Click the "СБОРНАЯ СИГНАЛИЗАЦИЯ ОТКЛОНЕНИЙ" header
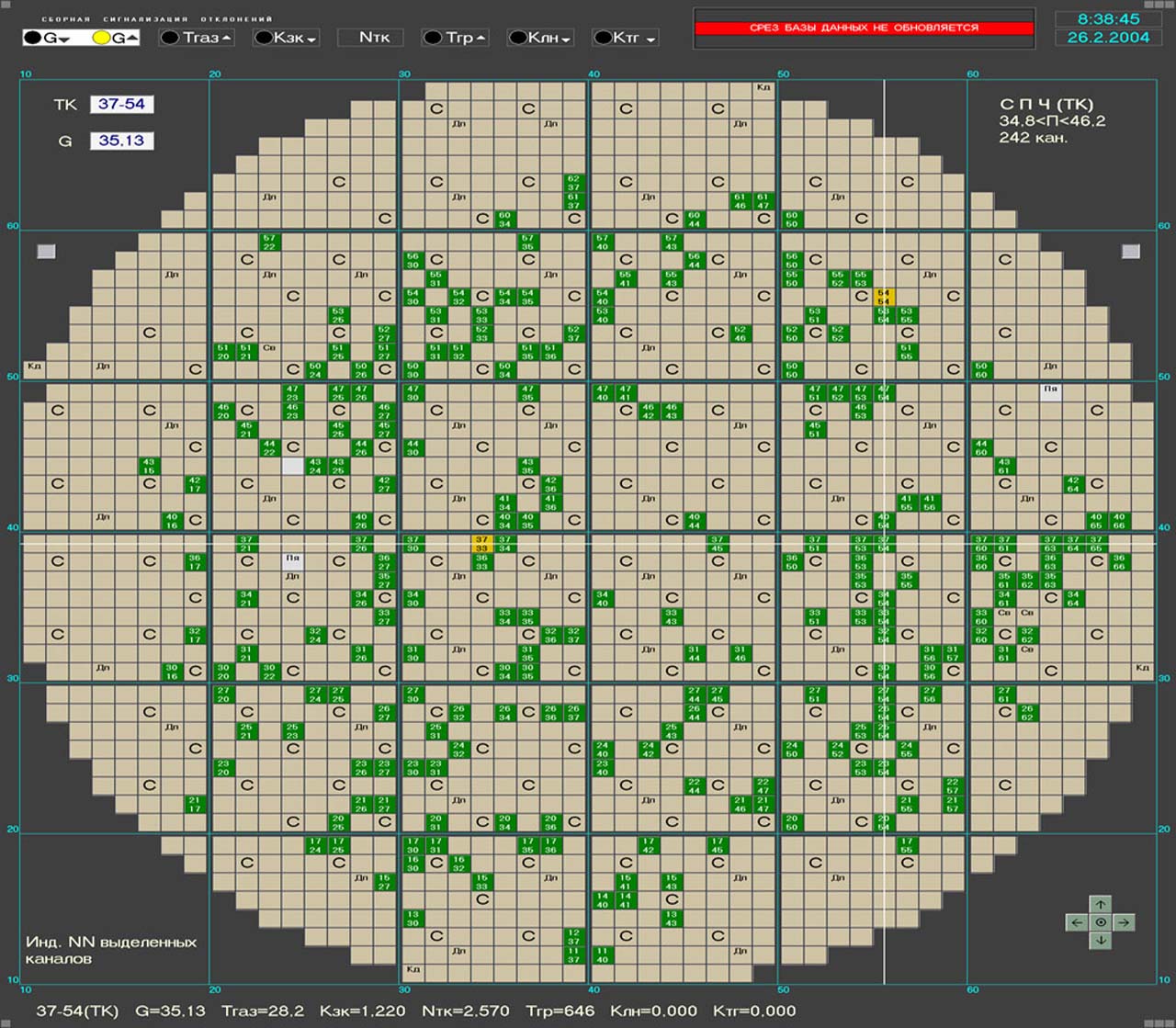The height and width of the screenshot is (1028, 1176). point(157,18)
